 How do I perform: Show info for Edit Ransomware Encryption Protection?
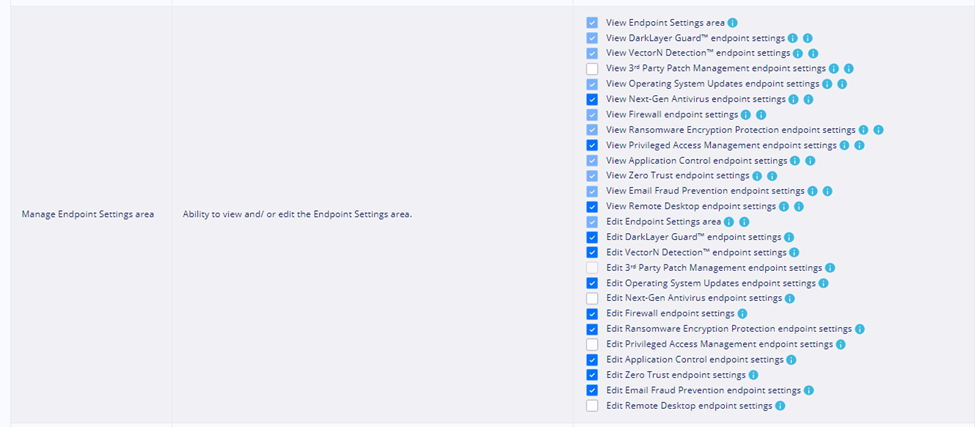coord(859,329)
